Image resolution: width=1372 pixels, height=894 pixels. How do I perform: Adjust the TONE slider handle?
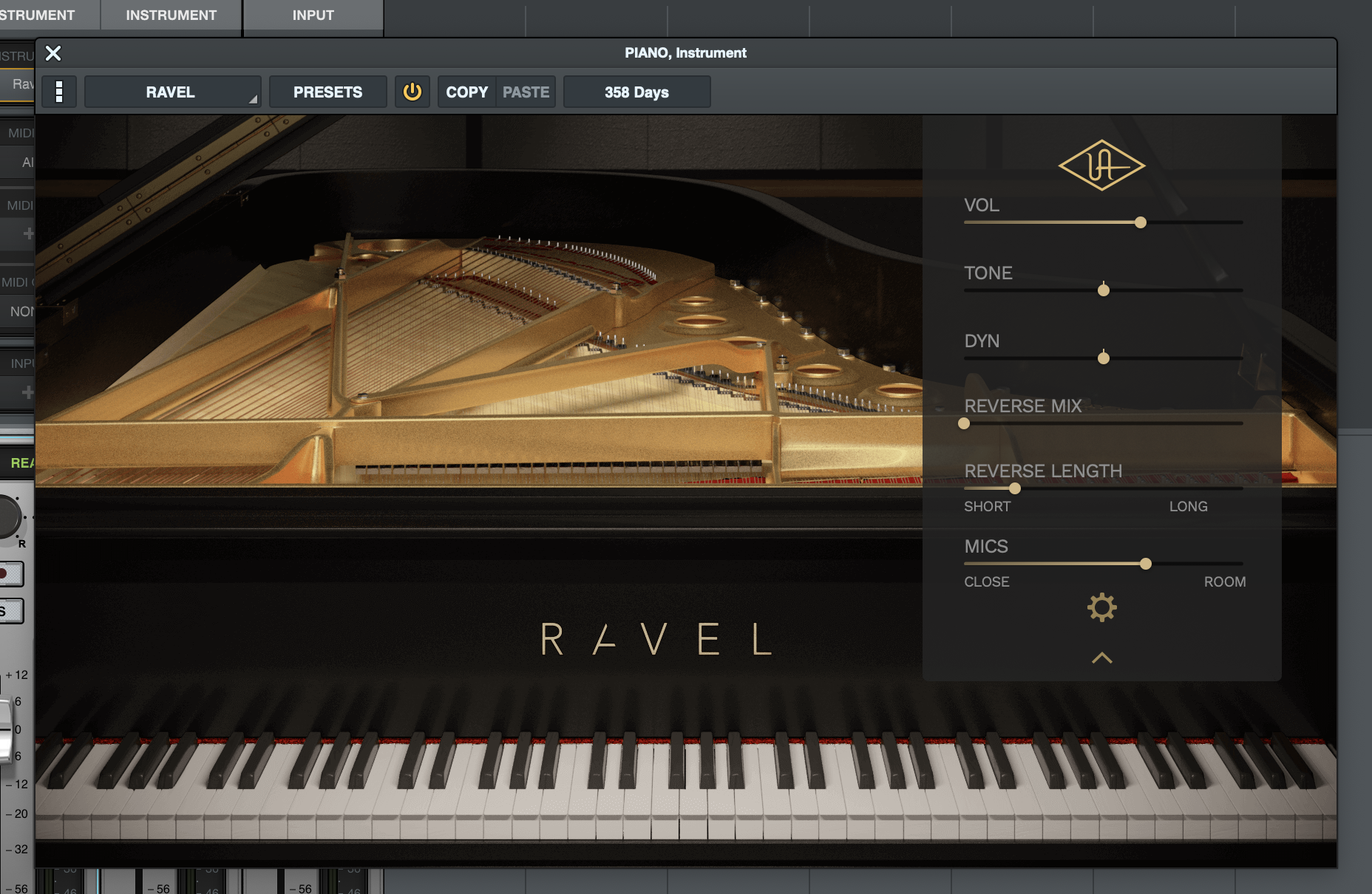[1104, 290]
